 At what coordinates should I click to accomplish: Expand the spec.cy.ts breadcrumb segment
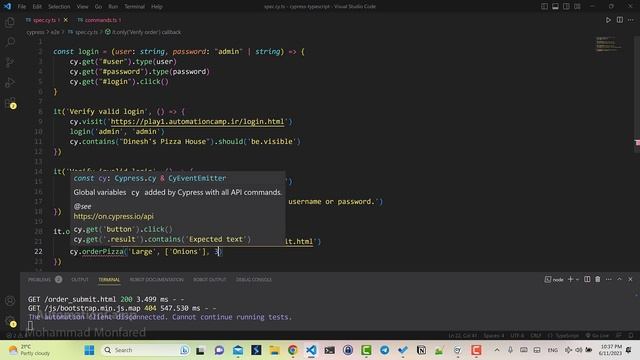83,32
